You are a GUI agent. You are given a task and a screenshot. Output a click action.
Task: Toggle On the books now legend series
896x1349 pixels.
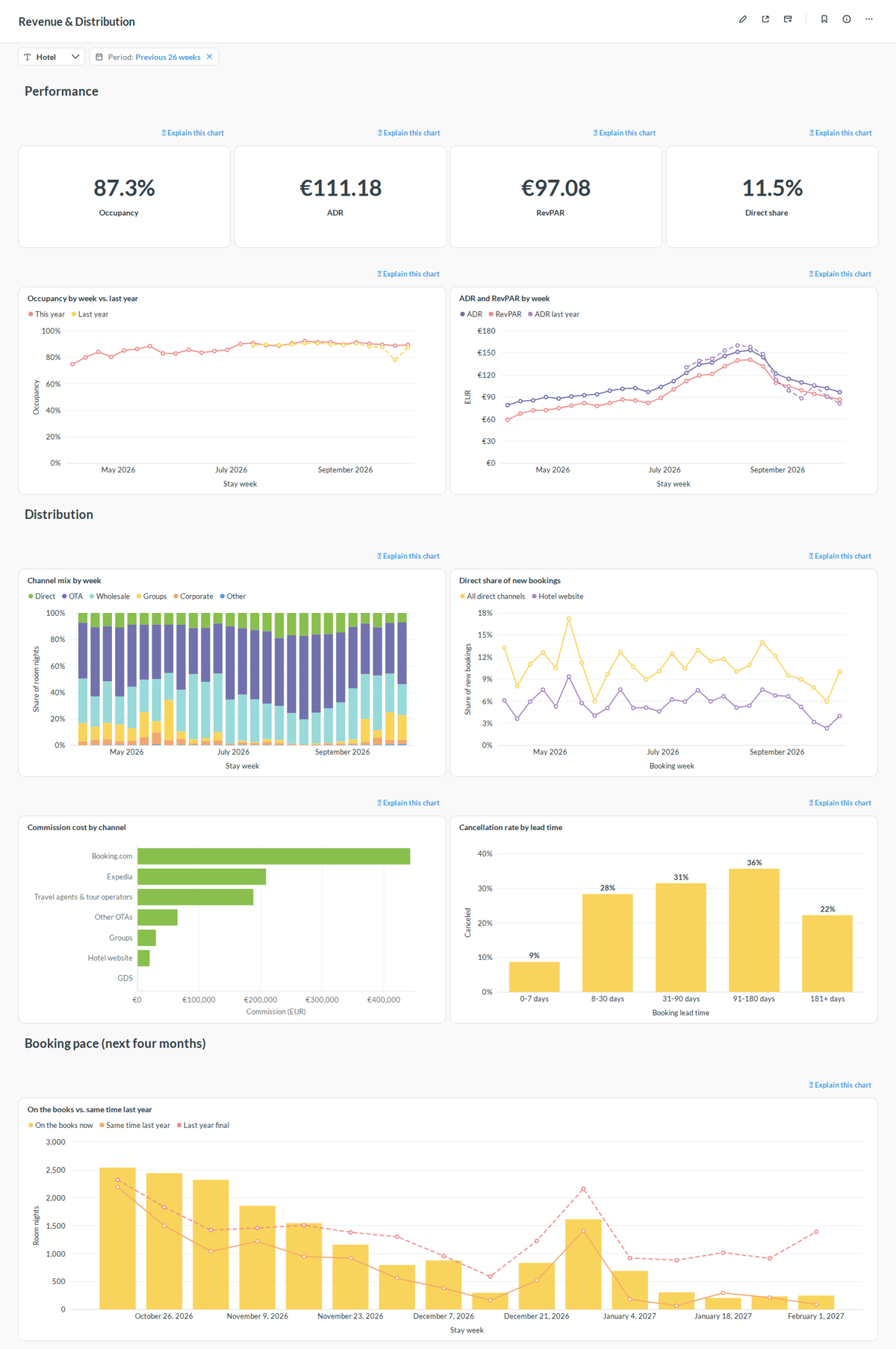click(x=60, y=1125)
